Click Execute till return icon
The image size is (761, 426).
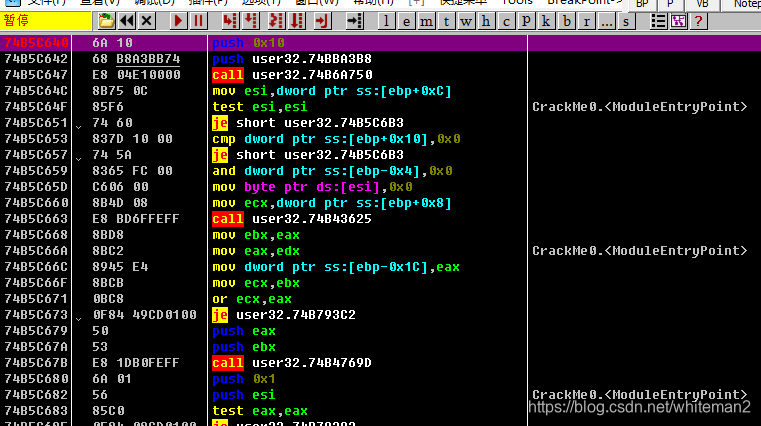coord(322,21)
